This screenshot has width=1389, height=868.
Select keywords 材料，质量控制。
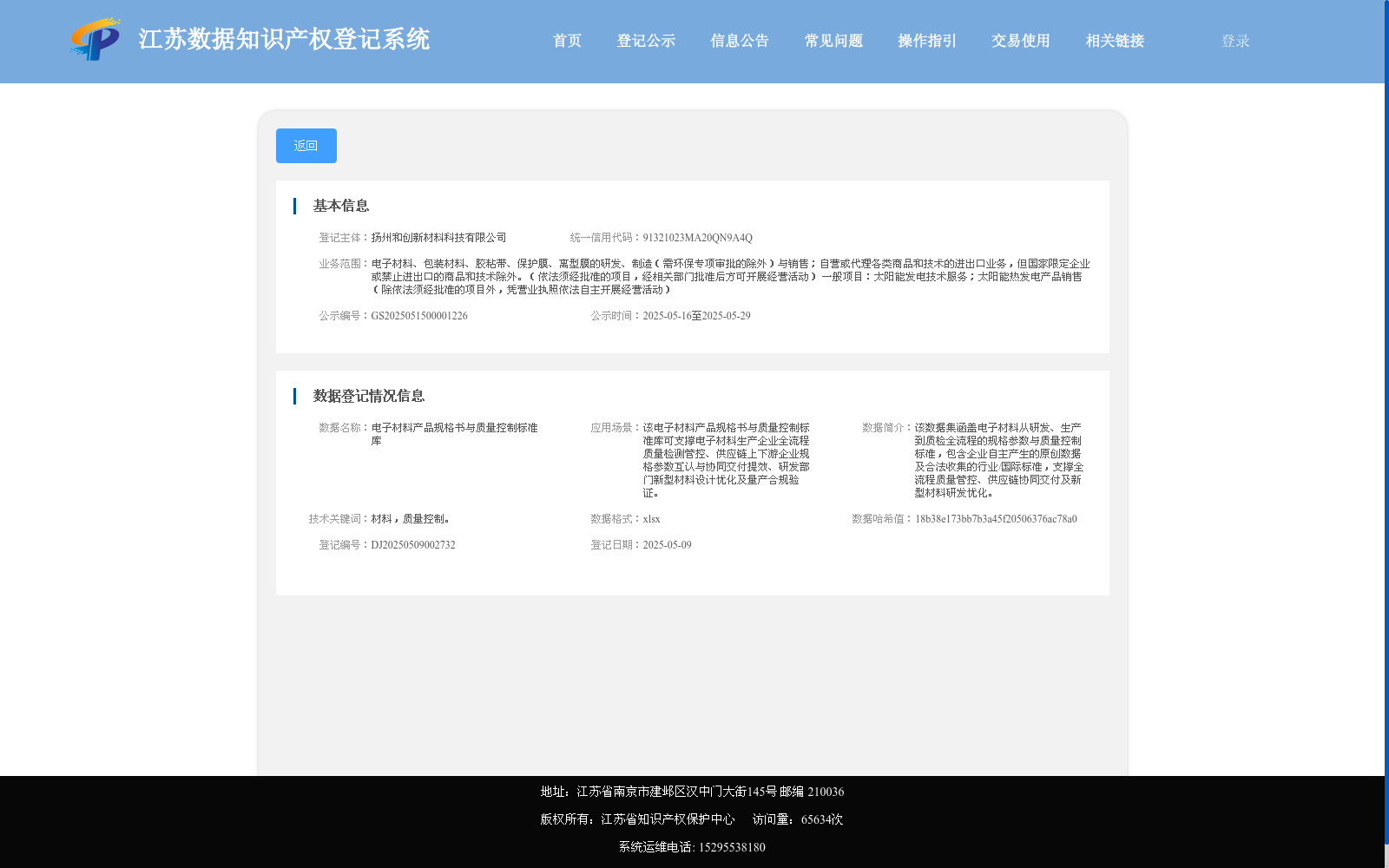[x=411, y=519]
